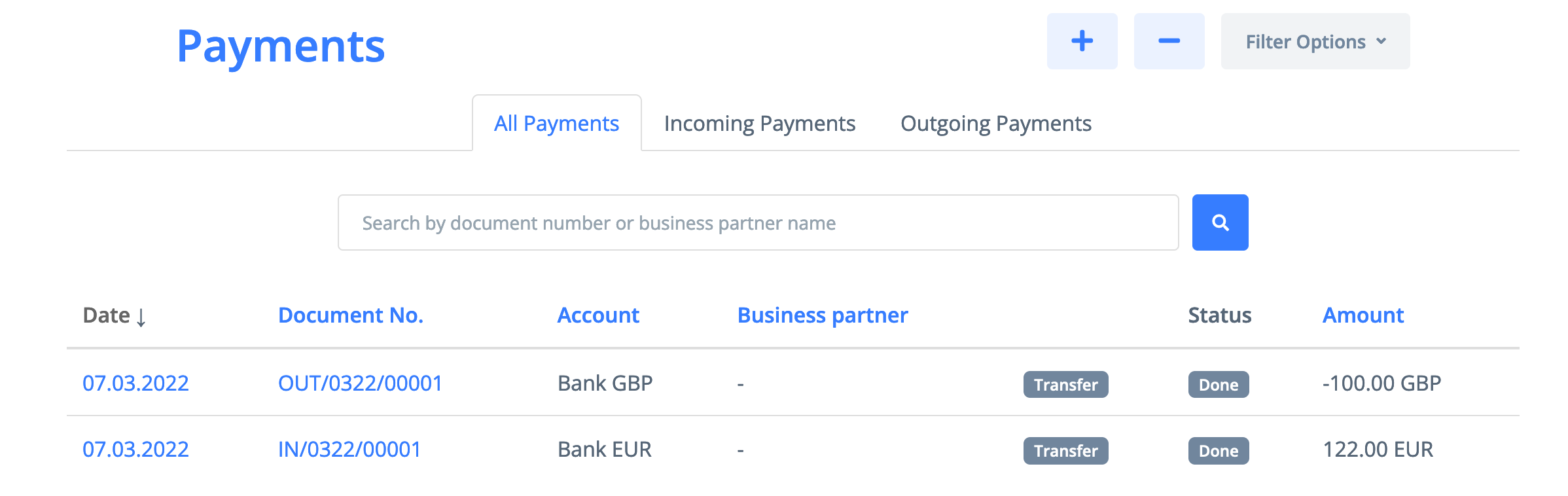
Task: Sort table by Document No. column
Action: (351, 315)
